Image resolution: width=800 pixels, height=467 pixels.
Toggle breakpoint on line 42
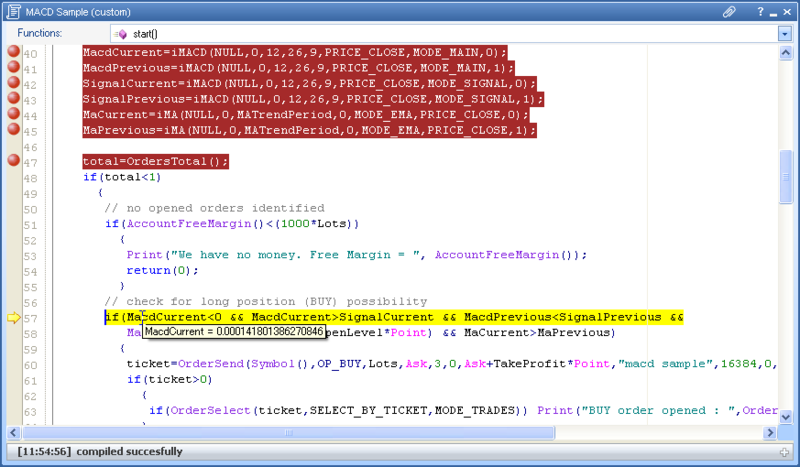[x=14, y=82]
